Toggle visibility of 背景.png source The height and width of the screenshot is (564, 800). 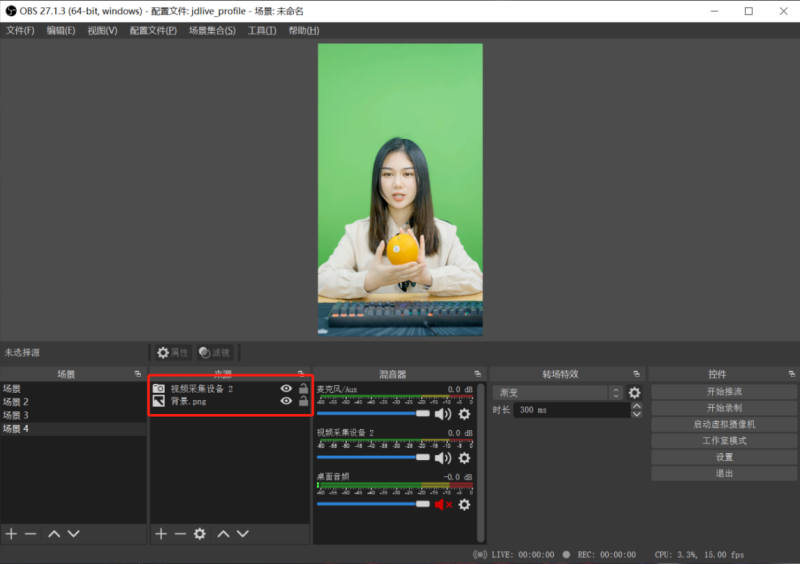[x=286, y=401]
